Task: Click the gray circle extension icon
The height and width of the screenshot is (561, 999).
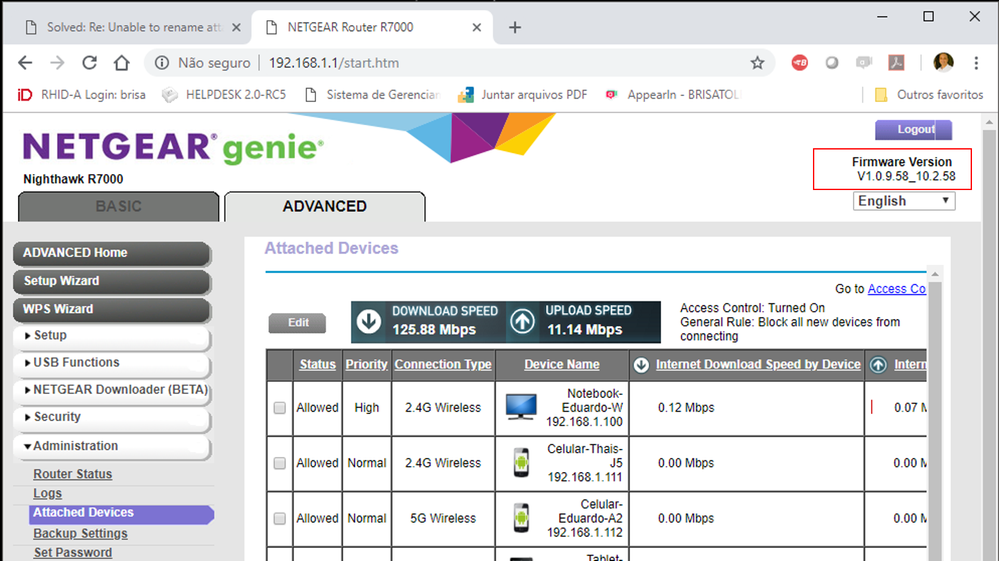Action: click(x=831, y=62)
